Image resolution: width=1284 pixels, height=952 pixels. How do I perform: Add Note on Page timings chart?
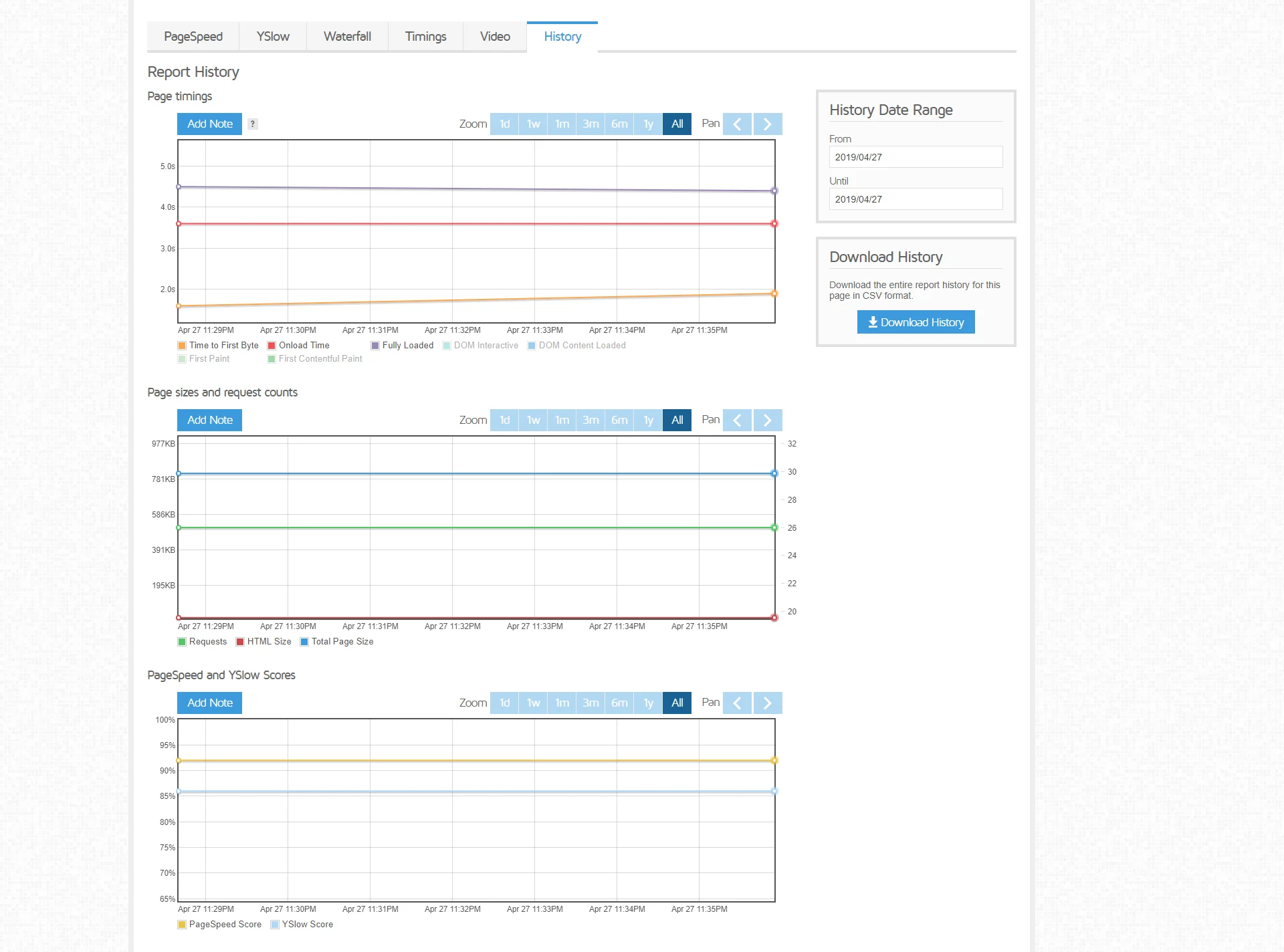(x=209, y=124)
